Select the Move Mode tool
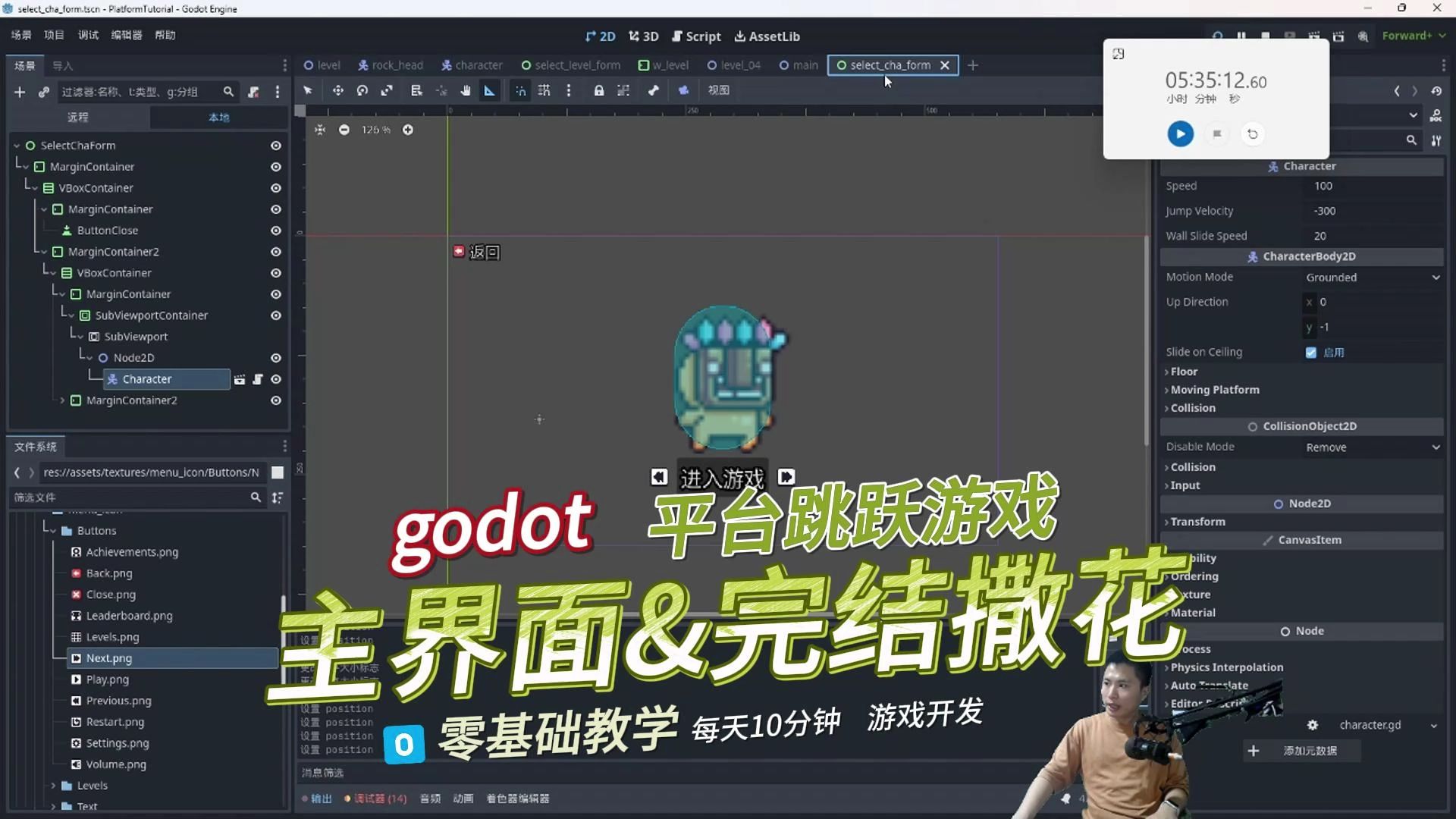This screenshot has width=1456, height=819. (x=338, y=90)
